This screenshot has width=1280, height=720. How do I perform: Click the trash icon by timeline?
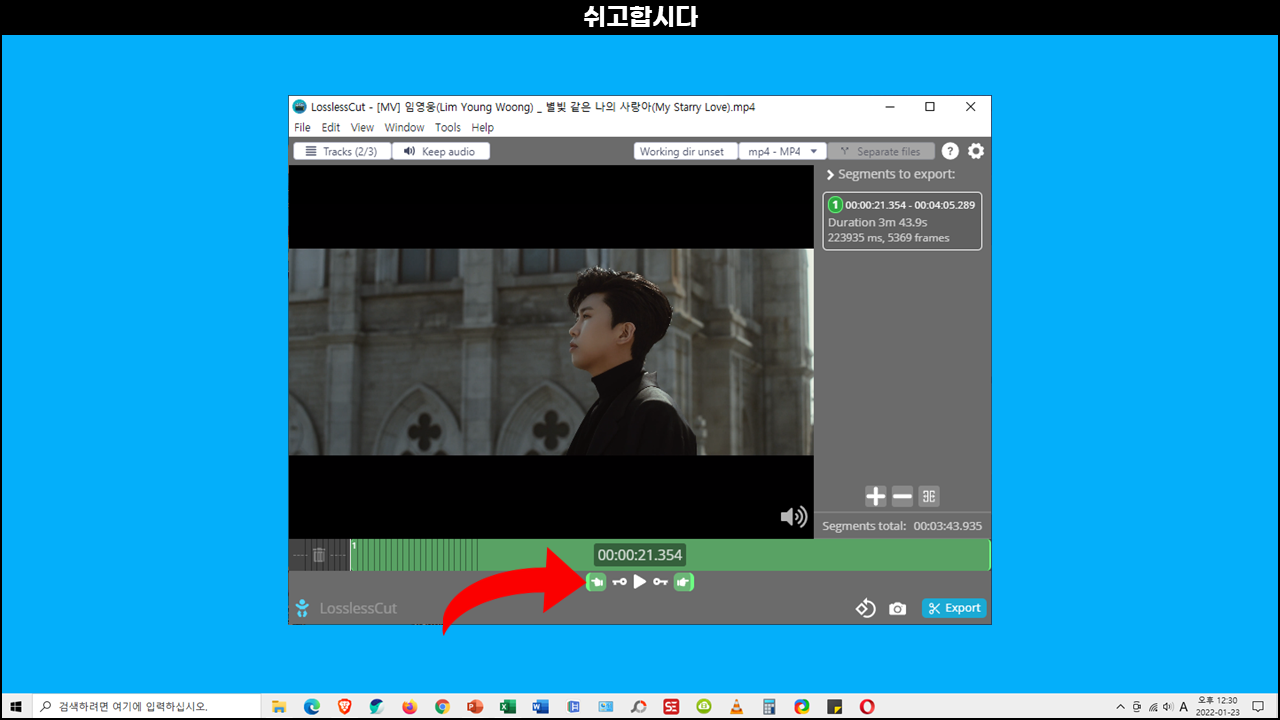point(318,554)
